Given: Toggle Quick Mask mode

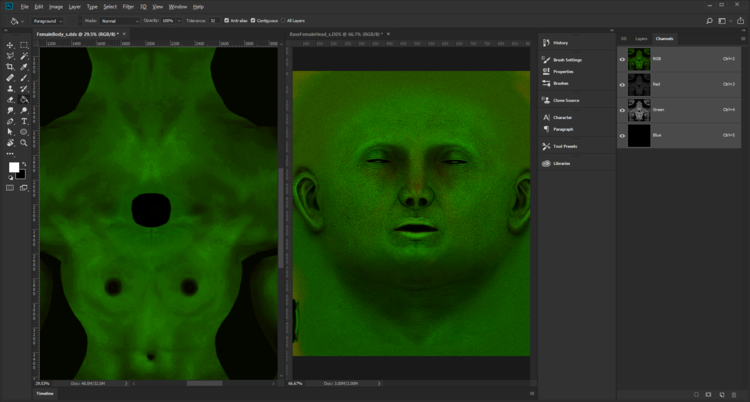Looking at the screenshot, I should (x=10, y=188).
